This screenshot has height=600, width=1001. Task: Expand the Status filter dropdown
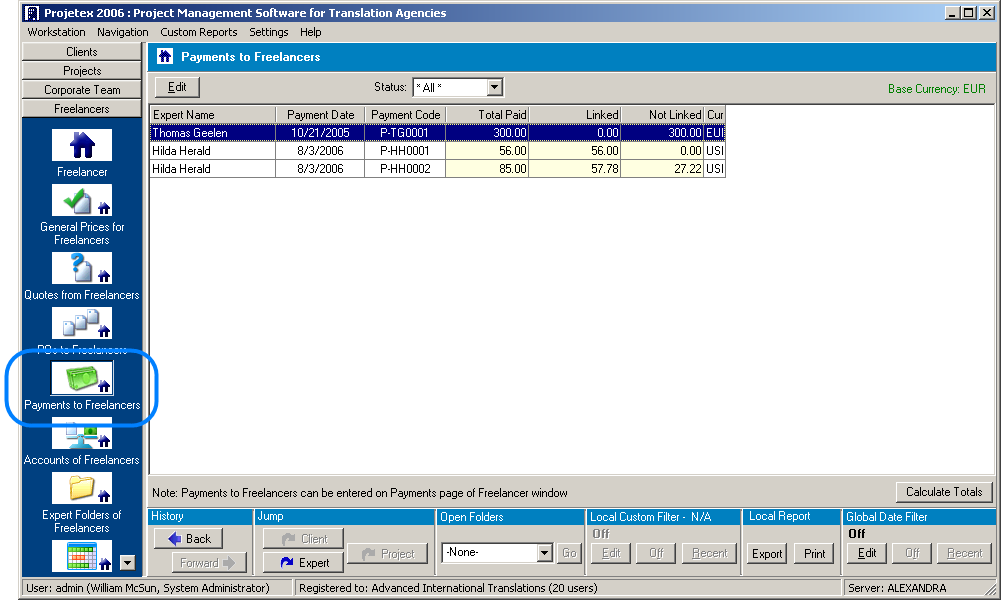pyautogui.click(x=494, y=88)
